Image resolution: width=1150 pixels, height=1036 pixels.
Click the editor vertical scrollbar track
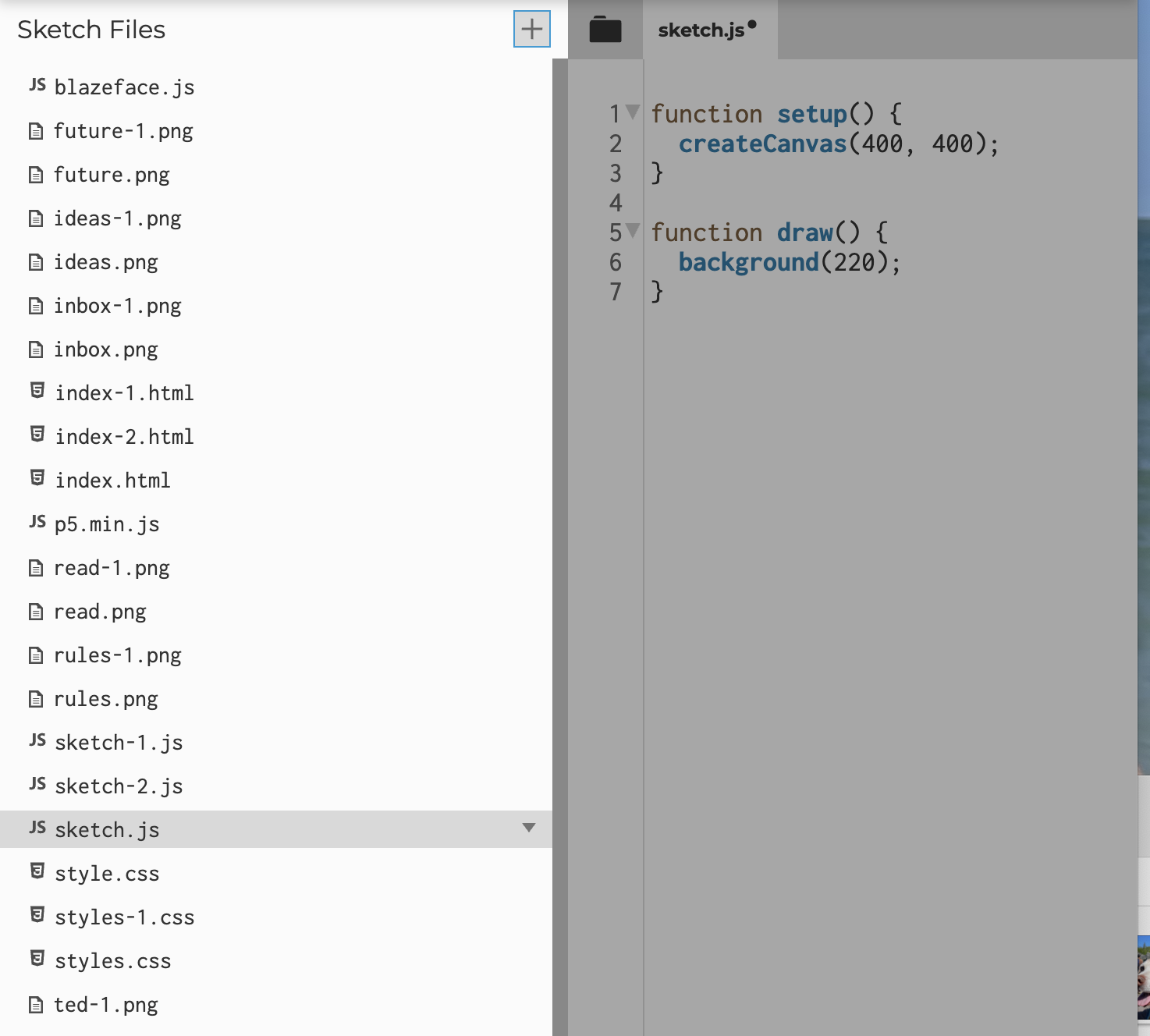pos(560,546)
